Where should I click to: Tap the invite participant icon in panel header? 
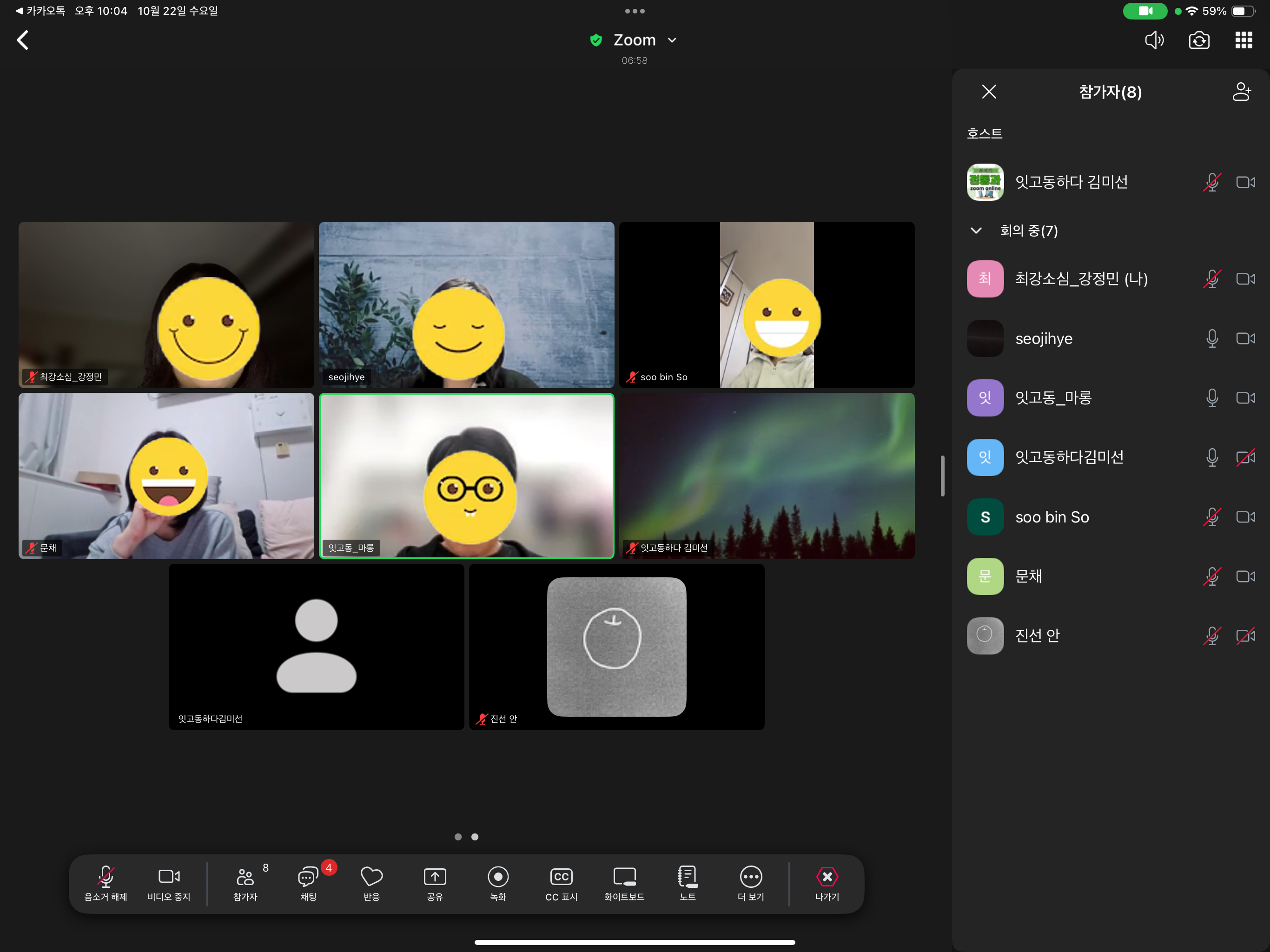click(x=1241, y=92)
